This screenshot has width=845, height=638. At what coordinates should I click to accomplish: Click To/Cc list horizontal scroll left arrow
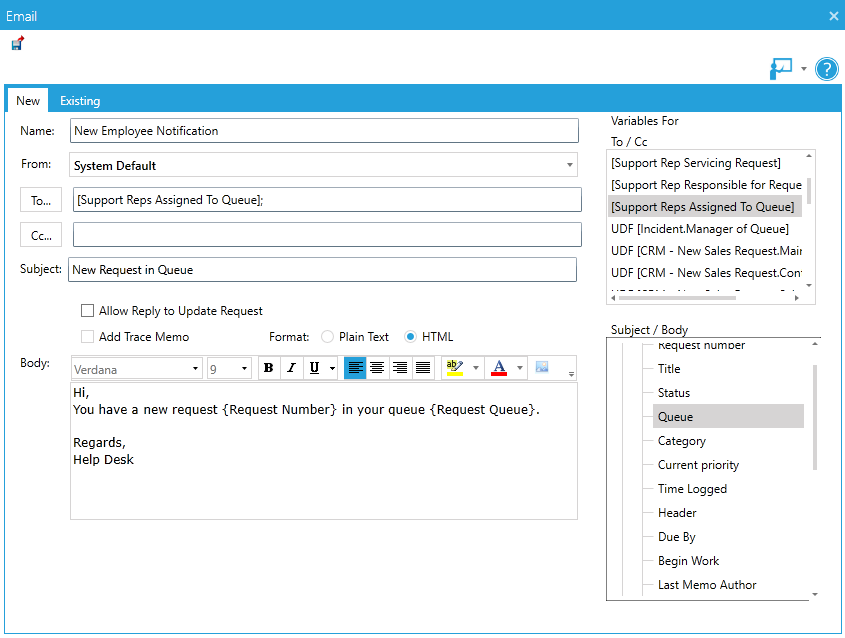coord(614,297)
